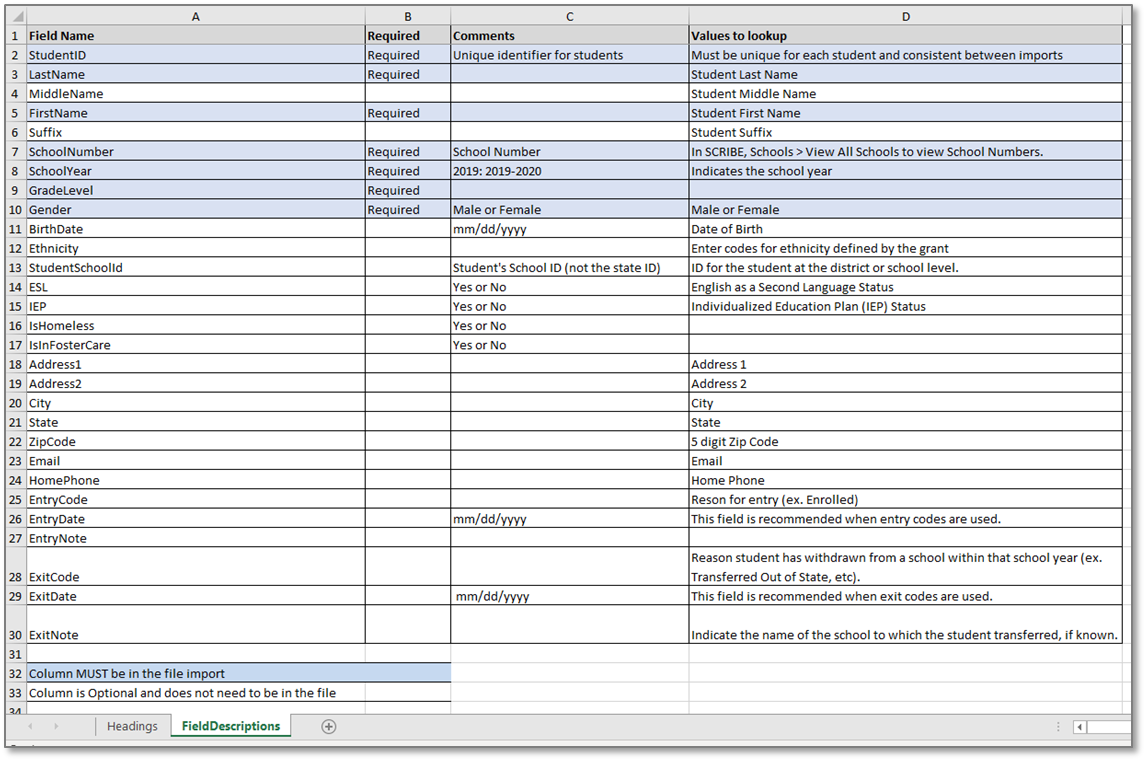Click 'English as a Second Language Status' cell
The width and height of the screenshot is (1146, 761).
click(906, 287)
